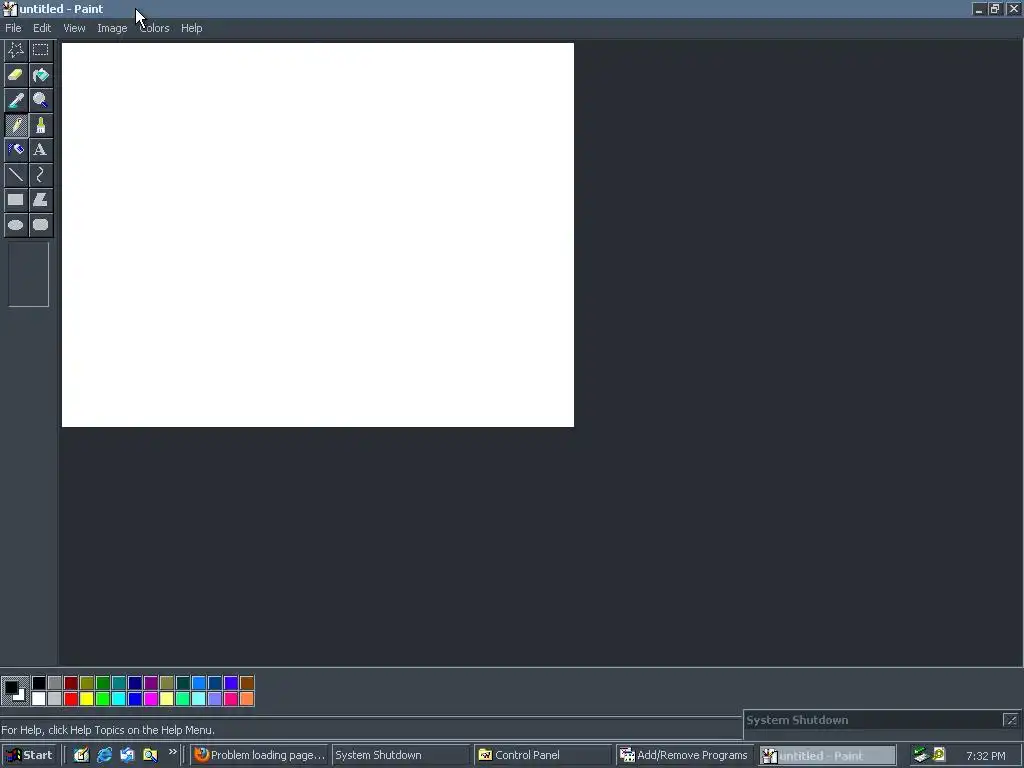Viewport: 1024px width, 768px height.
Task: Select the Text tool
Action: coord(40,150)
